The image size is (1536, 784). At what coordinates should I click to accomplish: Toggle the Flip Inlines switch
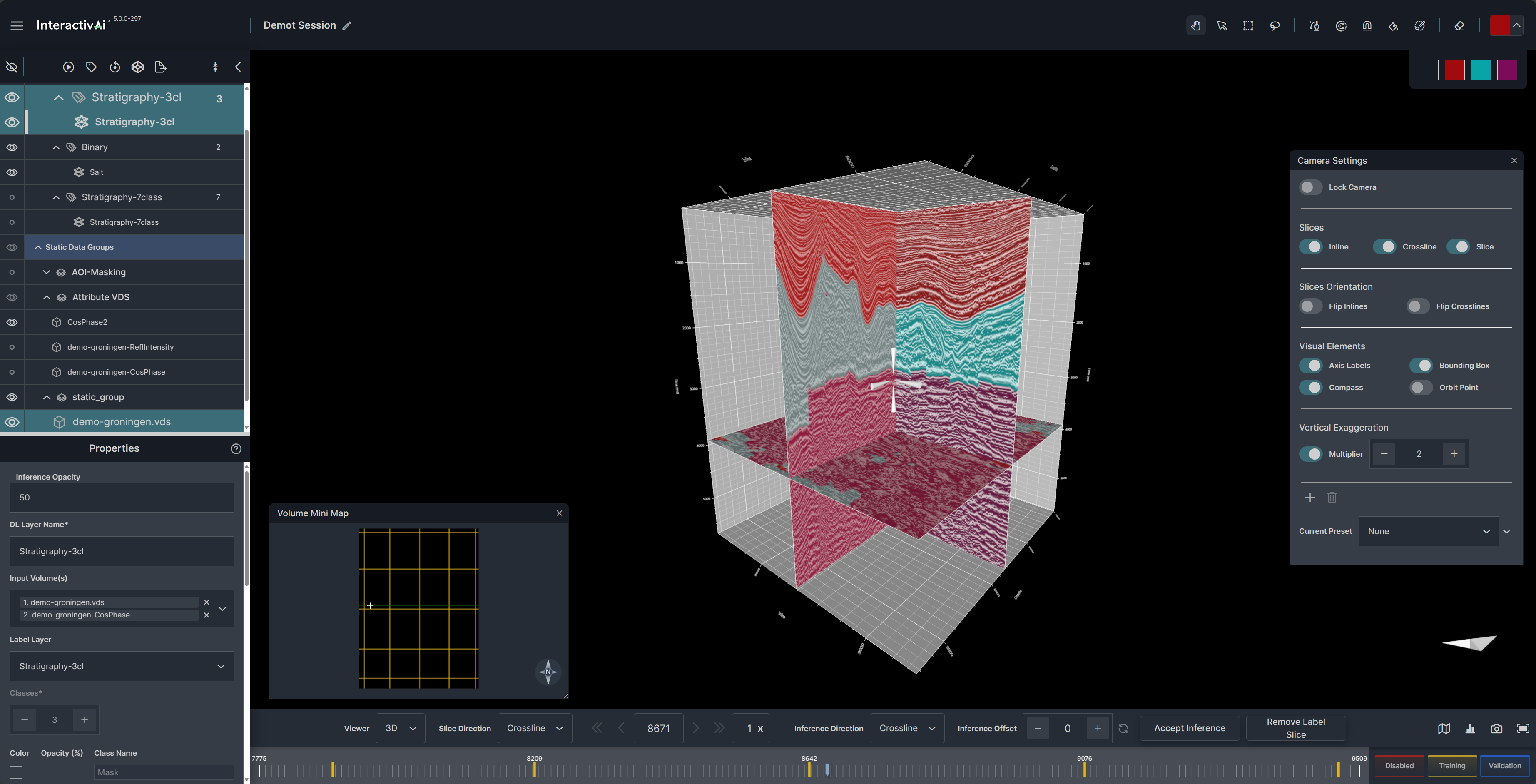1311,306
